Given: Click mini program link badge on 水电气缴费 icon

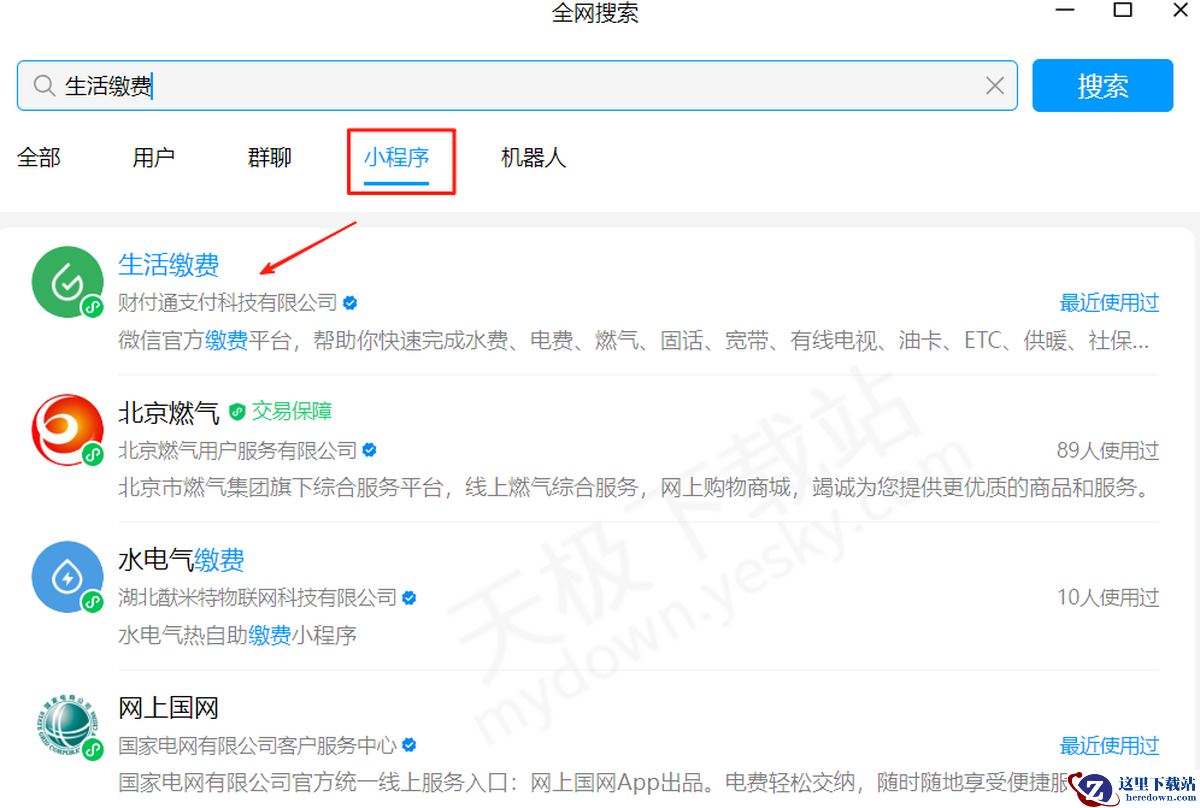Looking at the screenshot, I should coord(93,601).
